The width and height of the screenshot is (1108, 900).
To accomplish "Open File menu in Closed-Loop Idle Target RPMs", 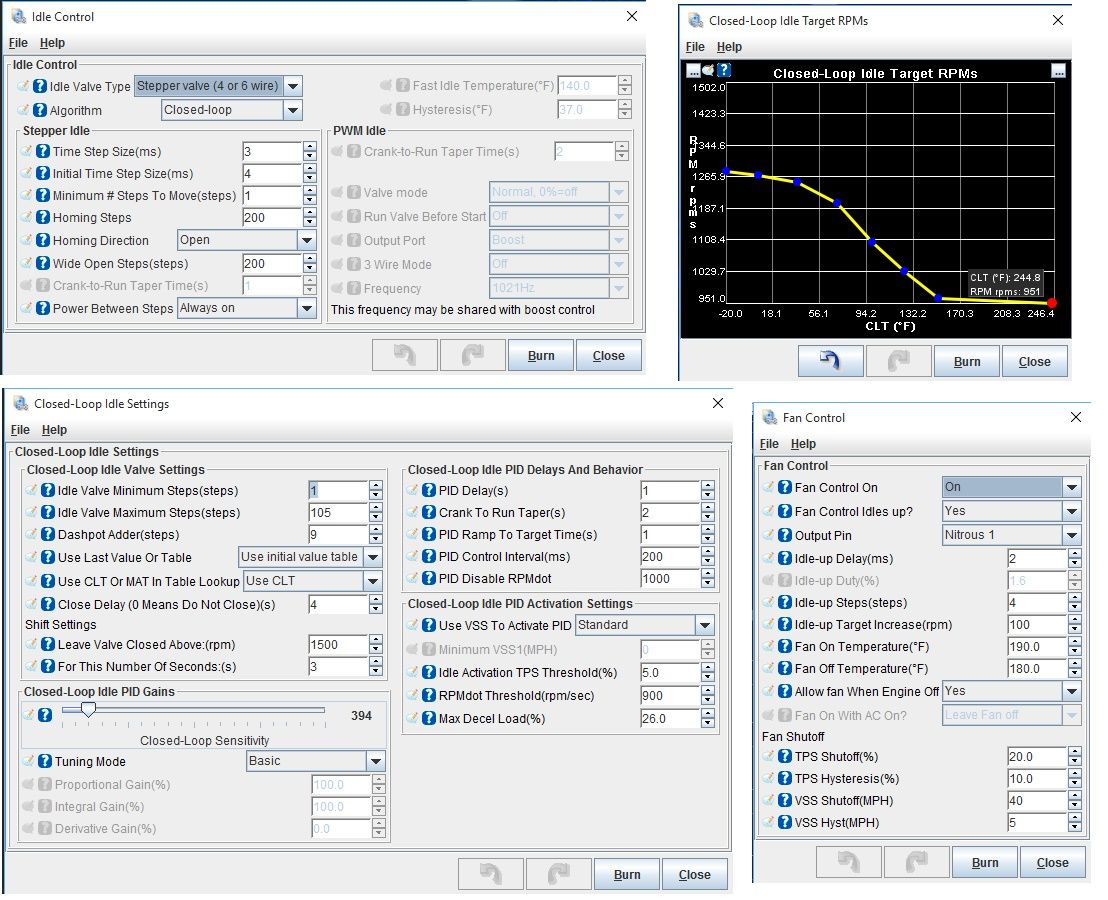I will tap(695, 47).
